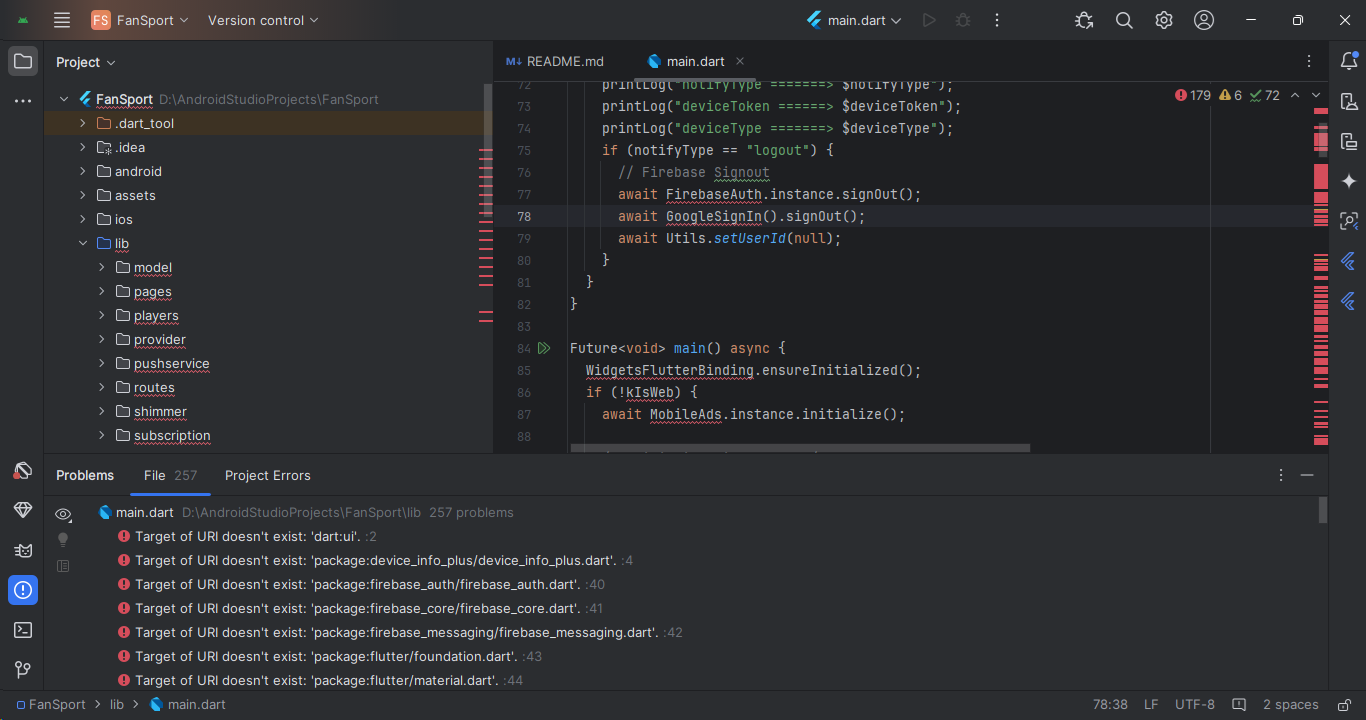Open the Notifications bell icon

pos(1348,61)
